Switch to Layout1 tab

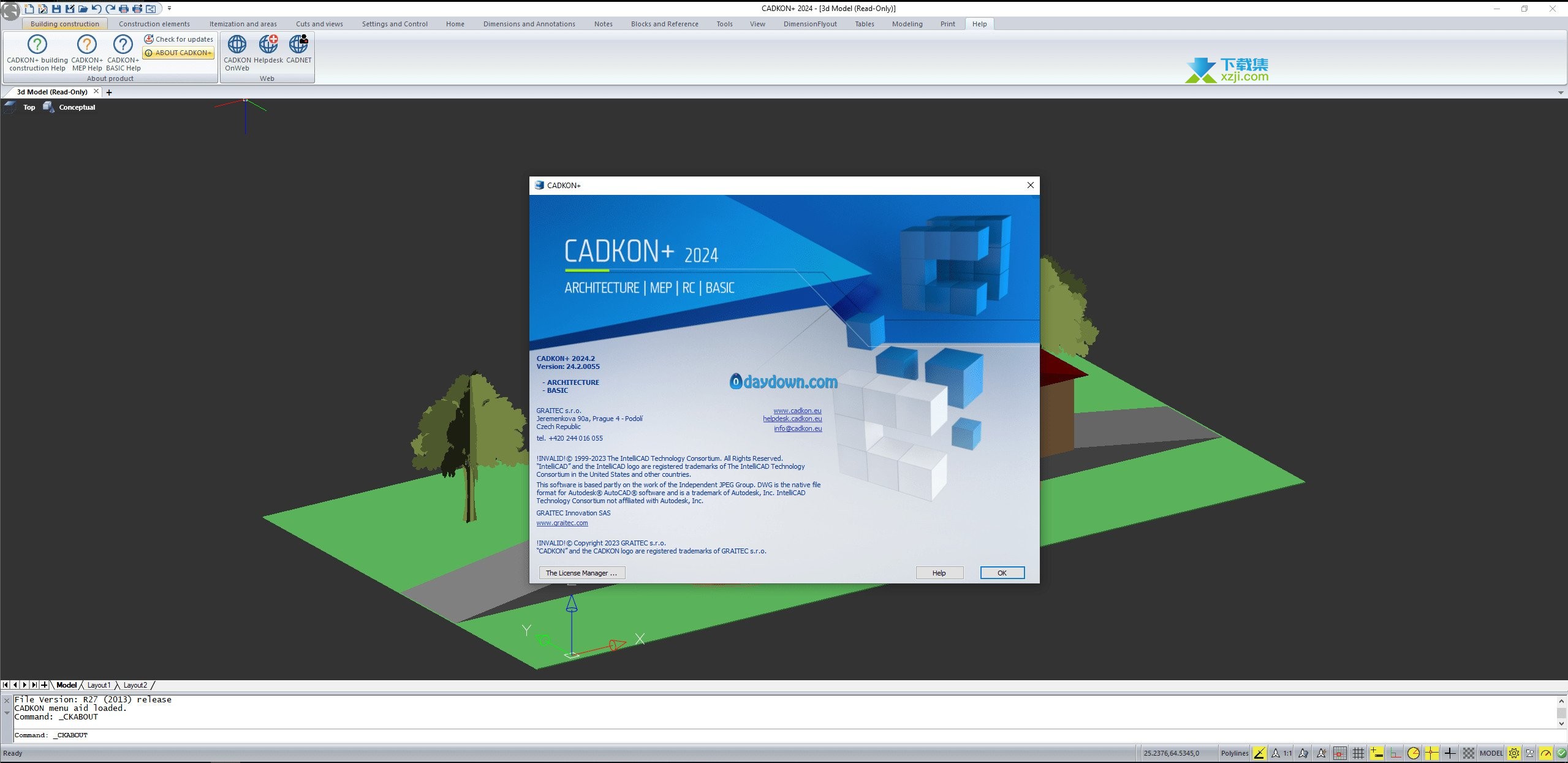[99, 685]
